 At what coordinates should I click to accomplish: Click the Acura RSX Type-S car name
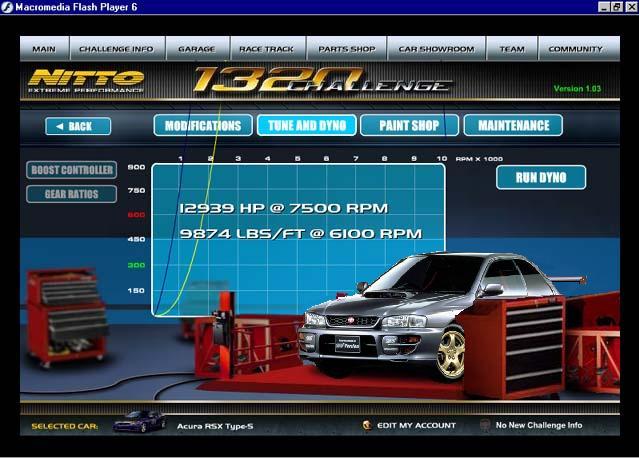(215, 426)
